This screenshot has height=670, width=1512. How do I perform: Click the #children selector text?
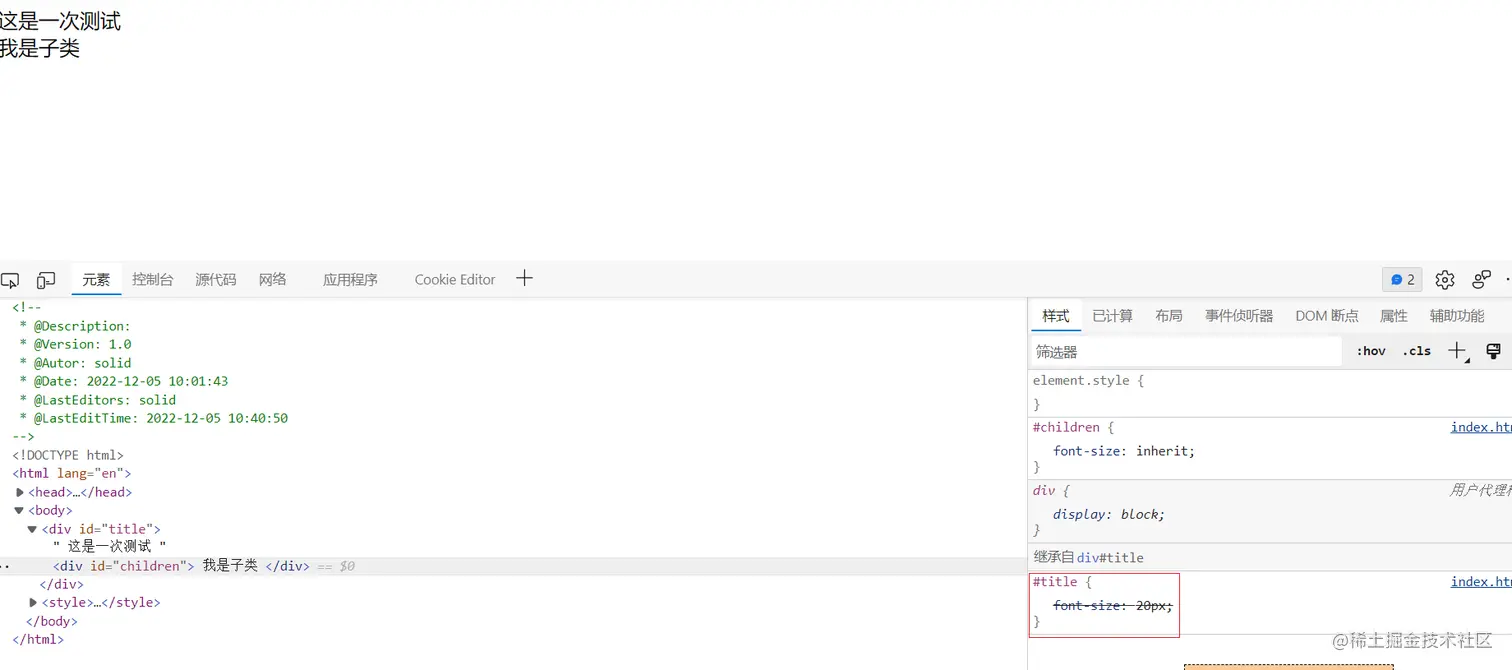1066,427
